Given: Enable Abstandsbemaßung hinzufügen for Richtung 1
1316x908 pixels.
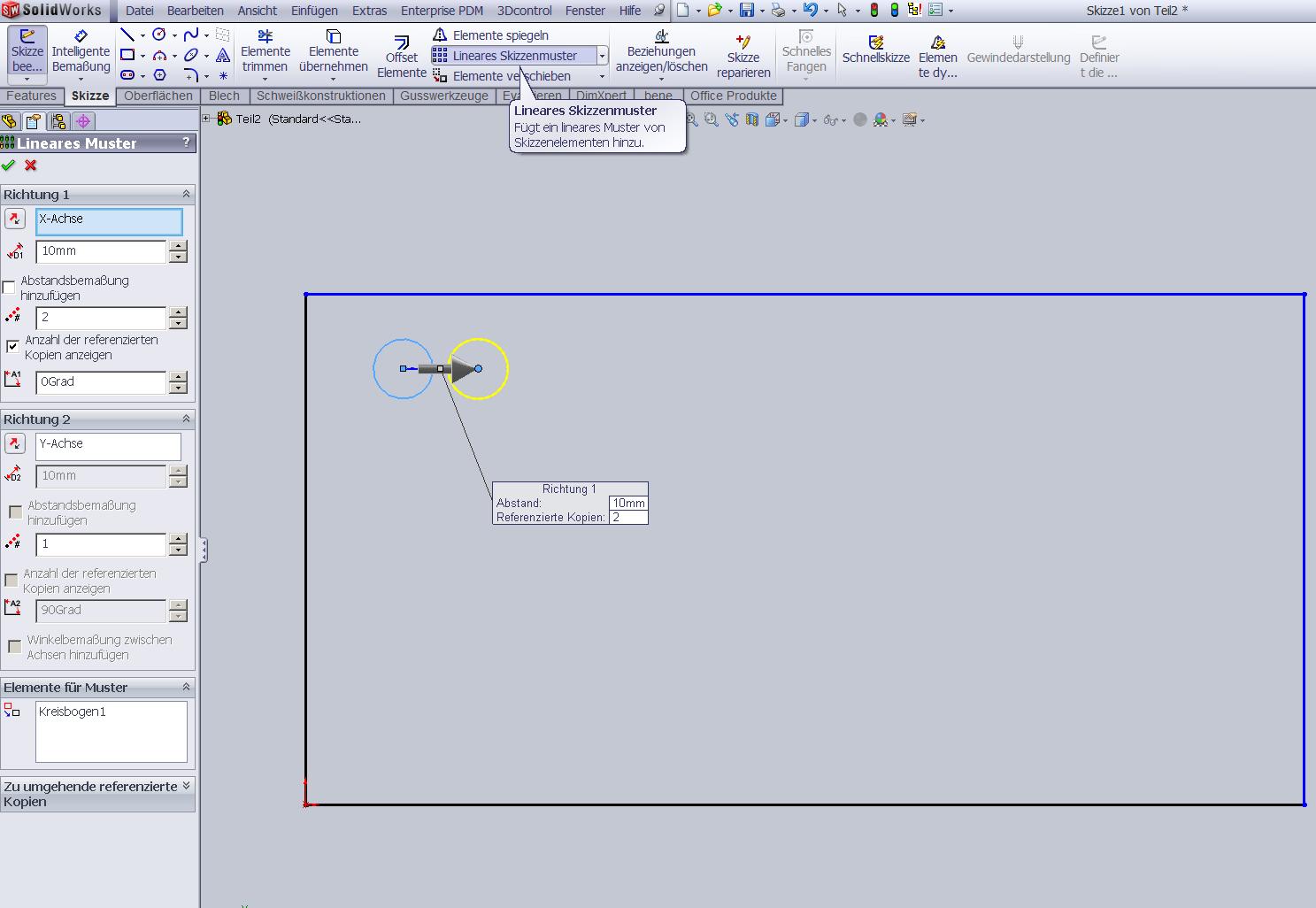Looking at the screenshot, I should pos(10,288).
